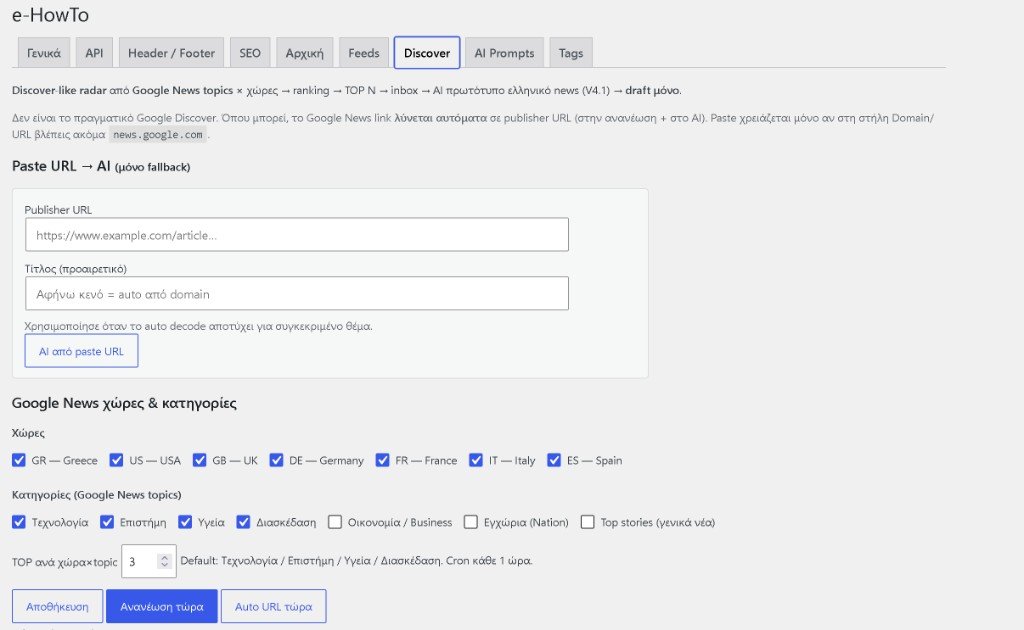
Task: Uncheck the IT — Italy checkbox
Action: point(476,460)
